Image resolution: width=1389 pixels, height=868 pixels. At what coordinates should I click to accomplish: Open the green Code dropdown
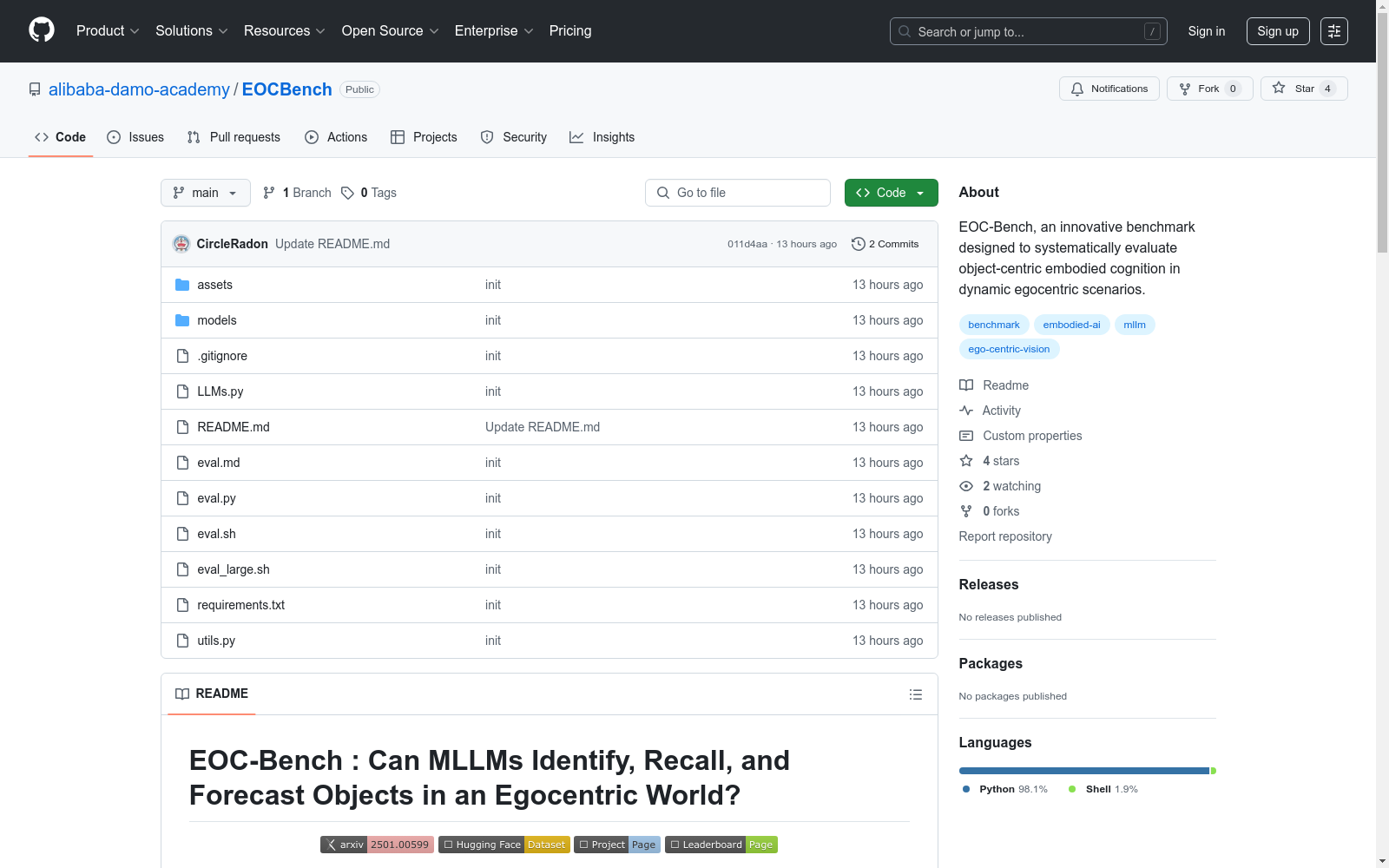(892, 193)
